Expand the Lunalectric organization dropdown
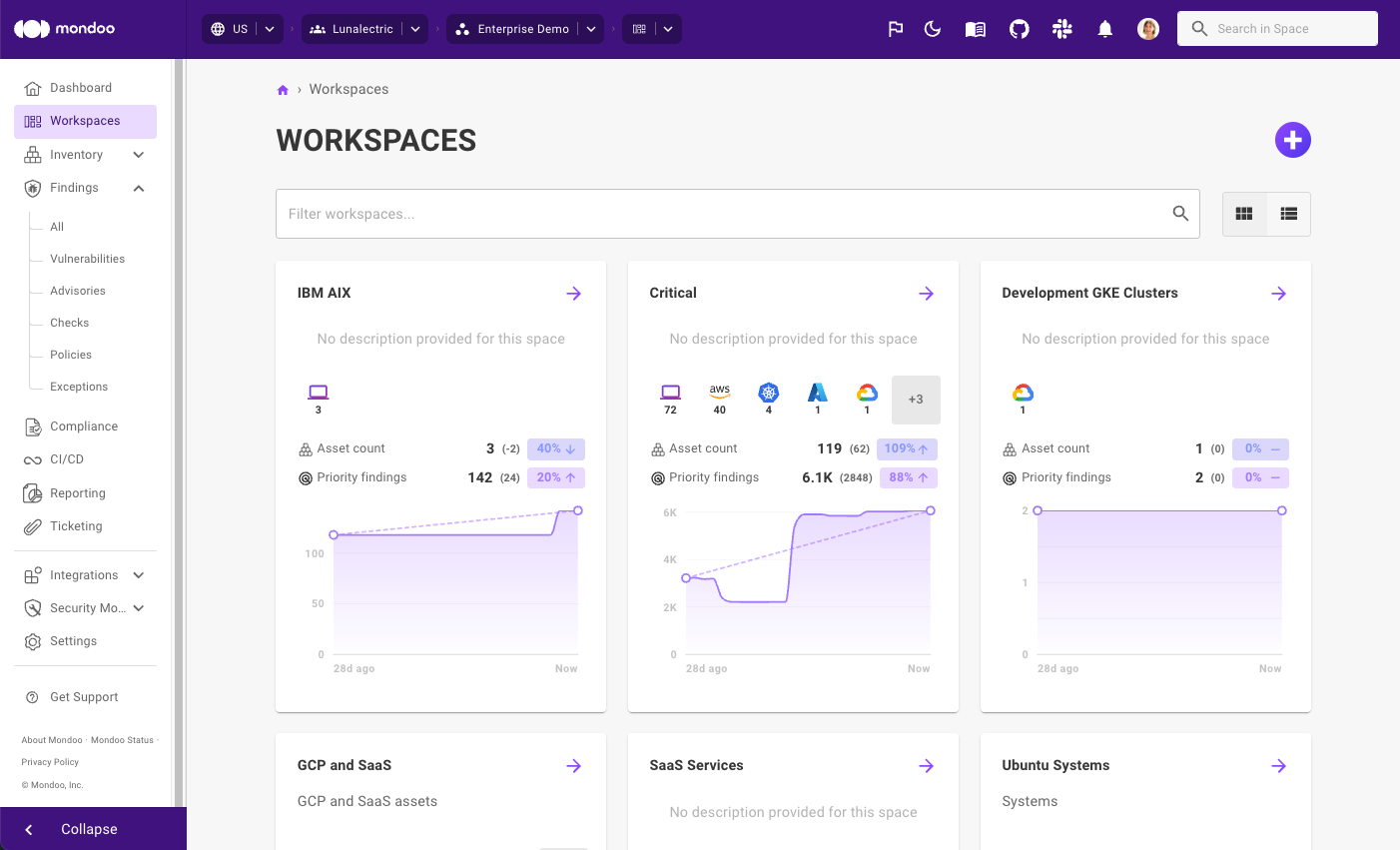 point(415,28)
